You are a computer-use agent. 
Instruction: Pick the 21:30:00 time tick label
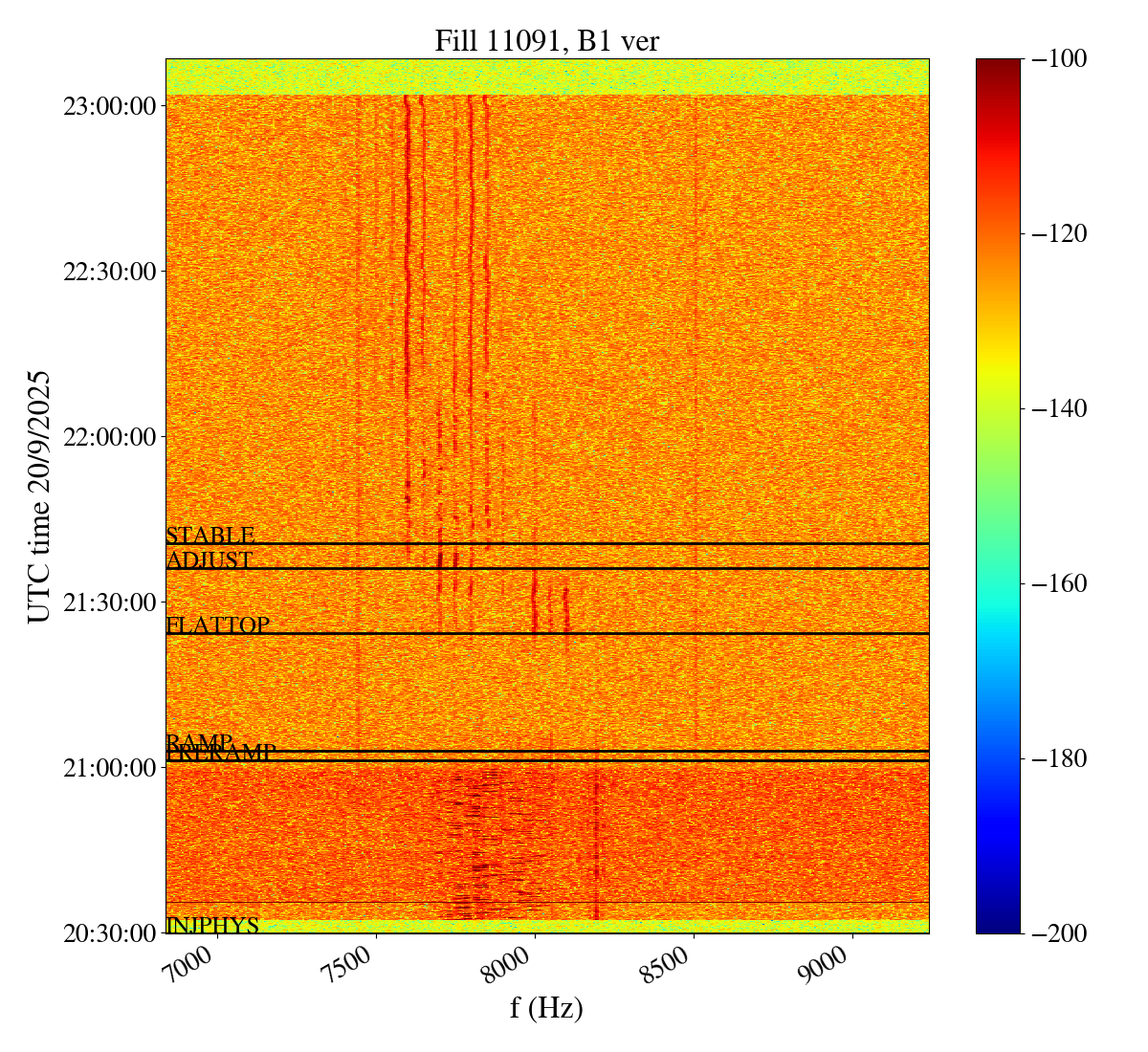pos(109,602)
